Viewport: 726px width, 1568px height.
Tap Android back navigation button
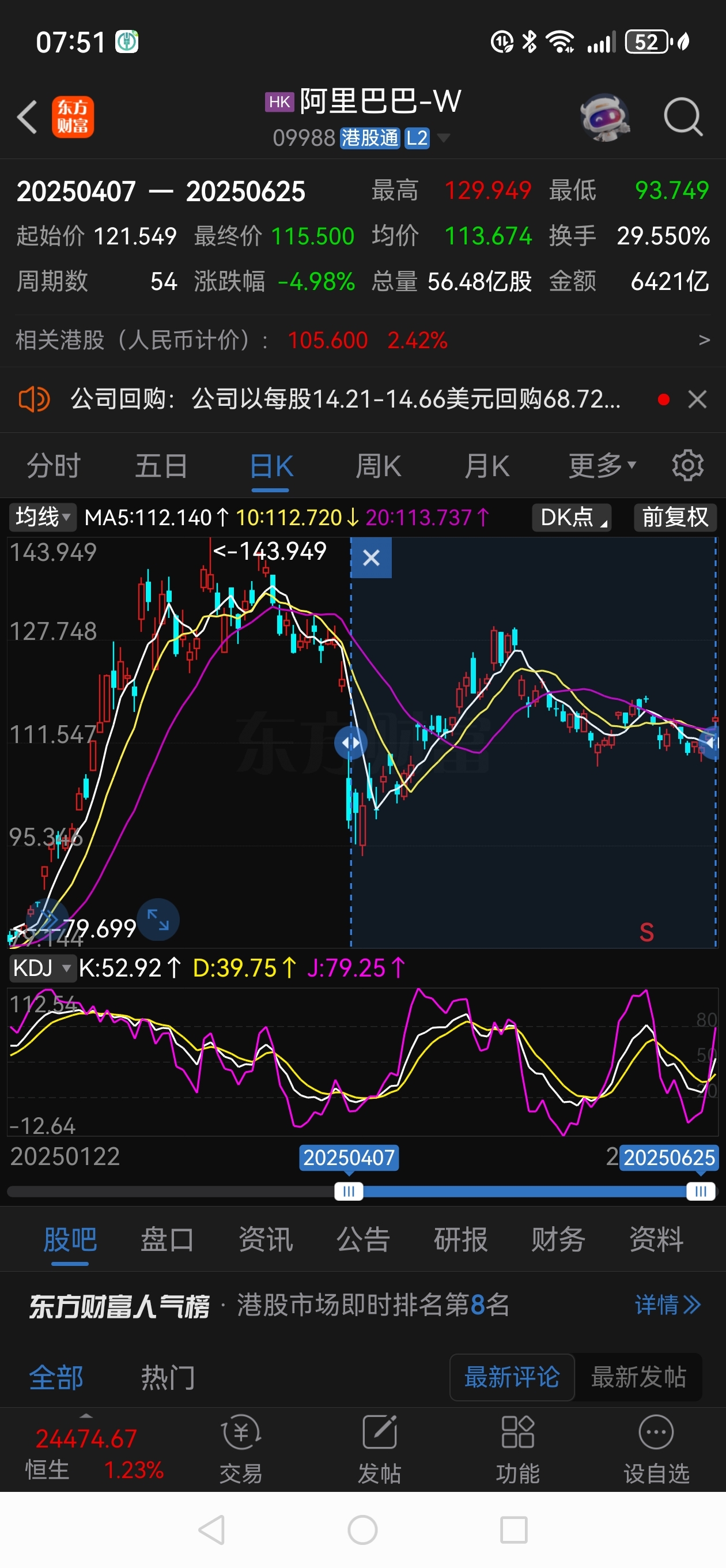pos(213,1529)
